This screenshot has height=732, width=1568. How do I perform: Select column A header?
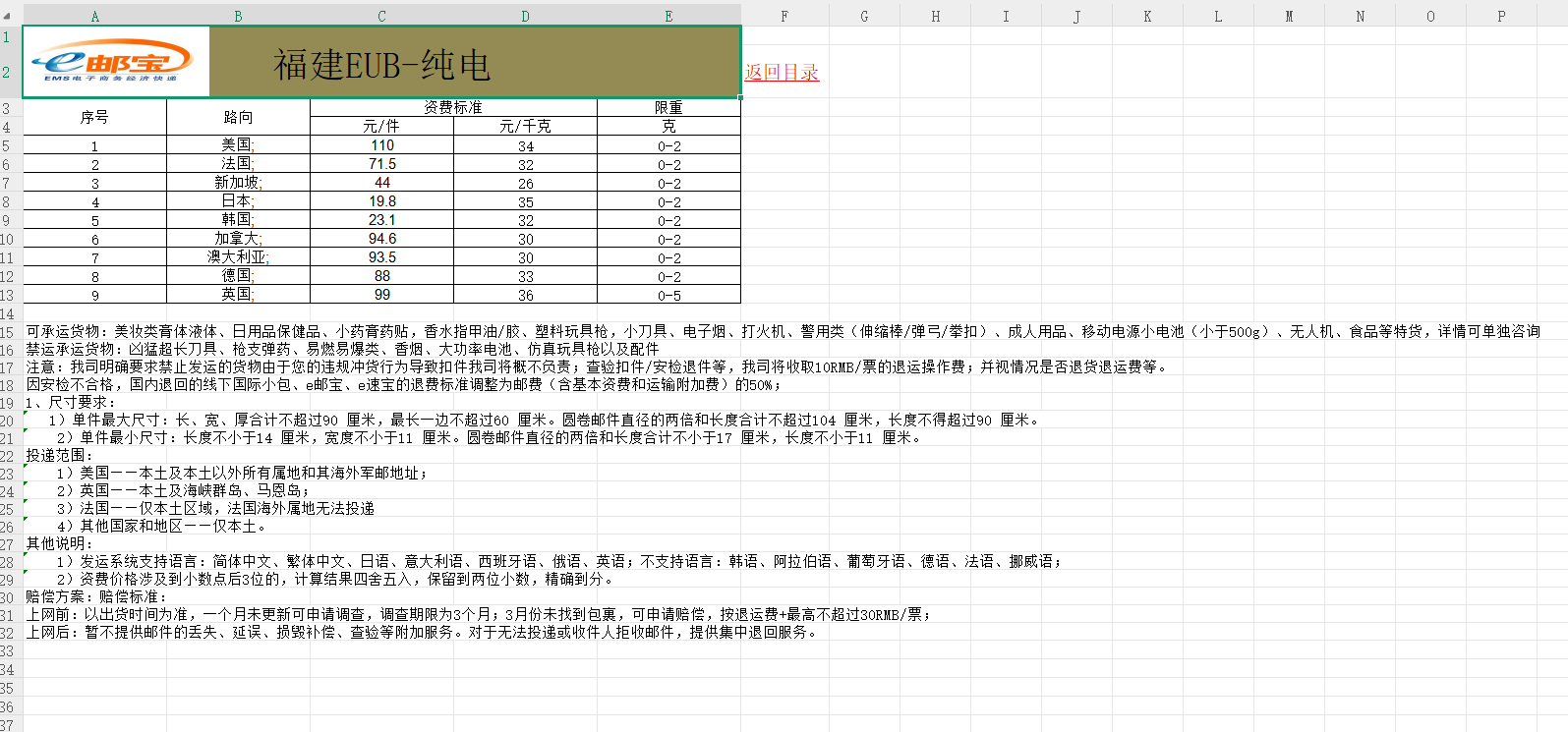94,16
